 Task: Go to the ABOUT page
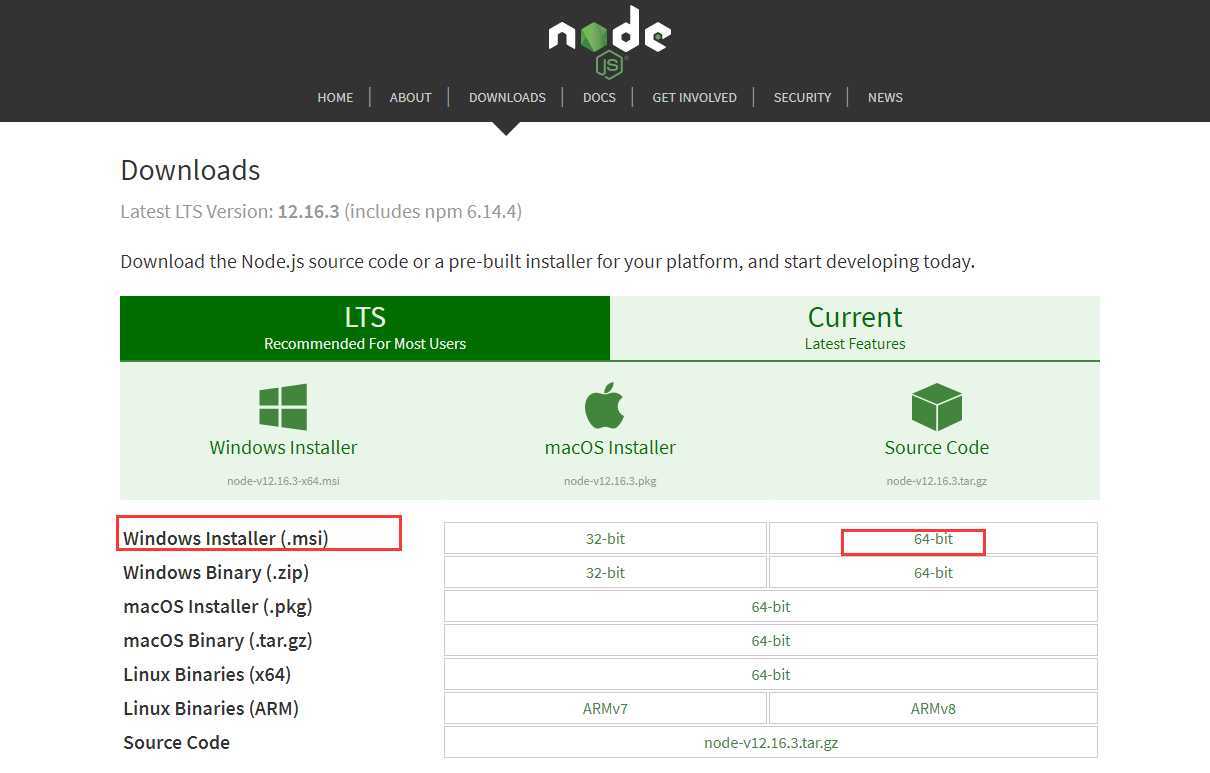(x=410, y=97)
